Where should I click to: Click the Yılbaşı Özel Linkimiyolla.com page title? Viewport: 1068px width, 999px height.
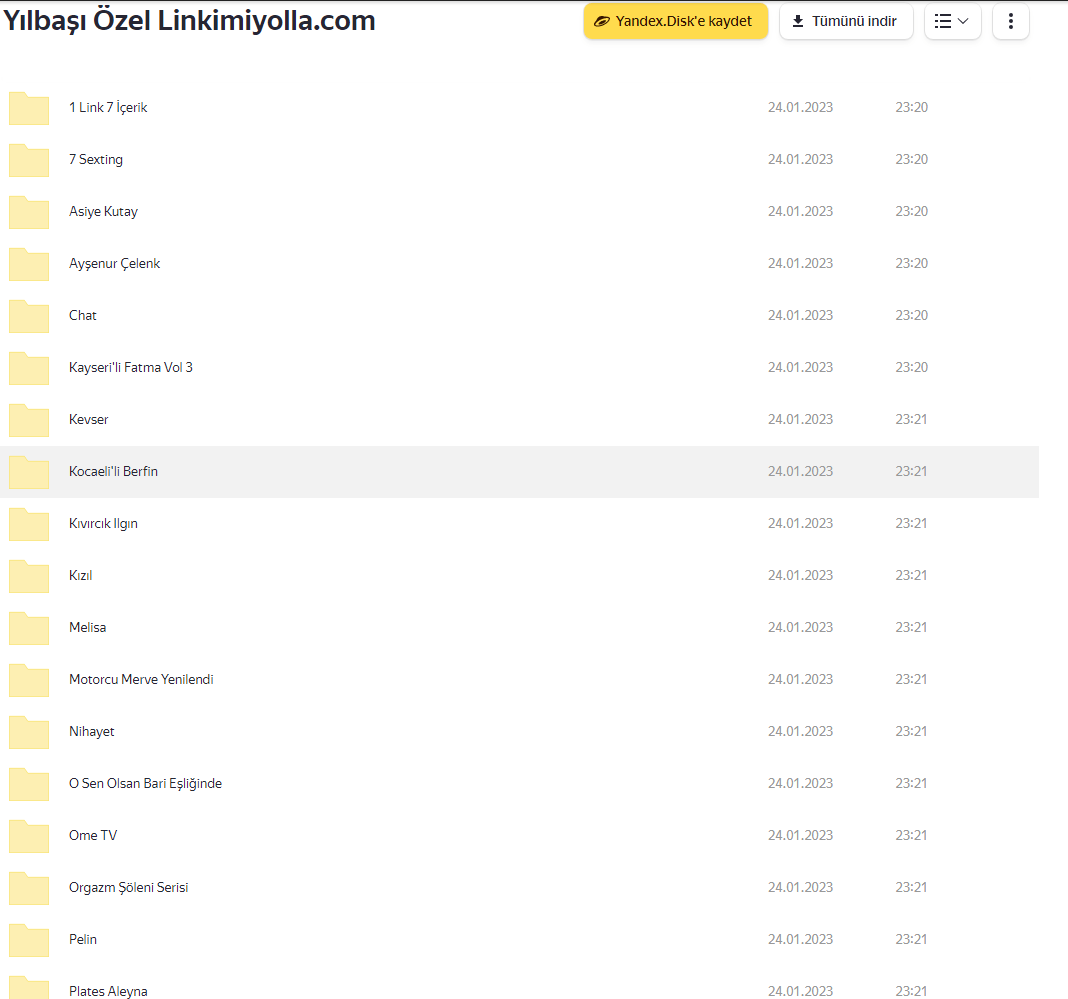190,21
